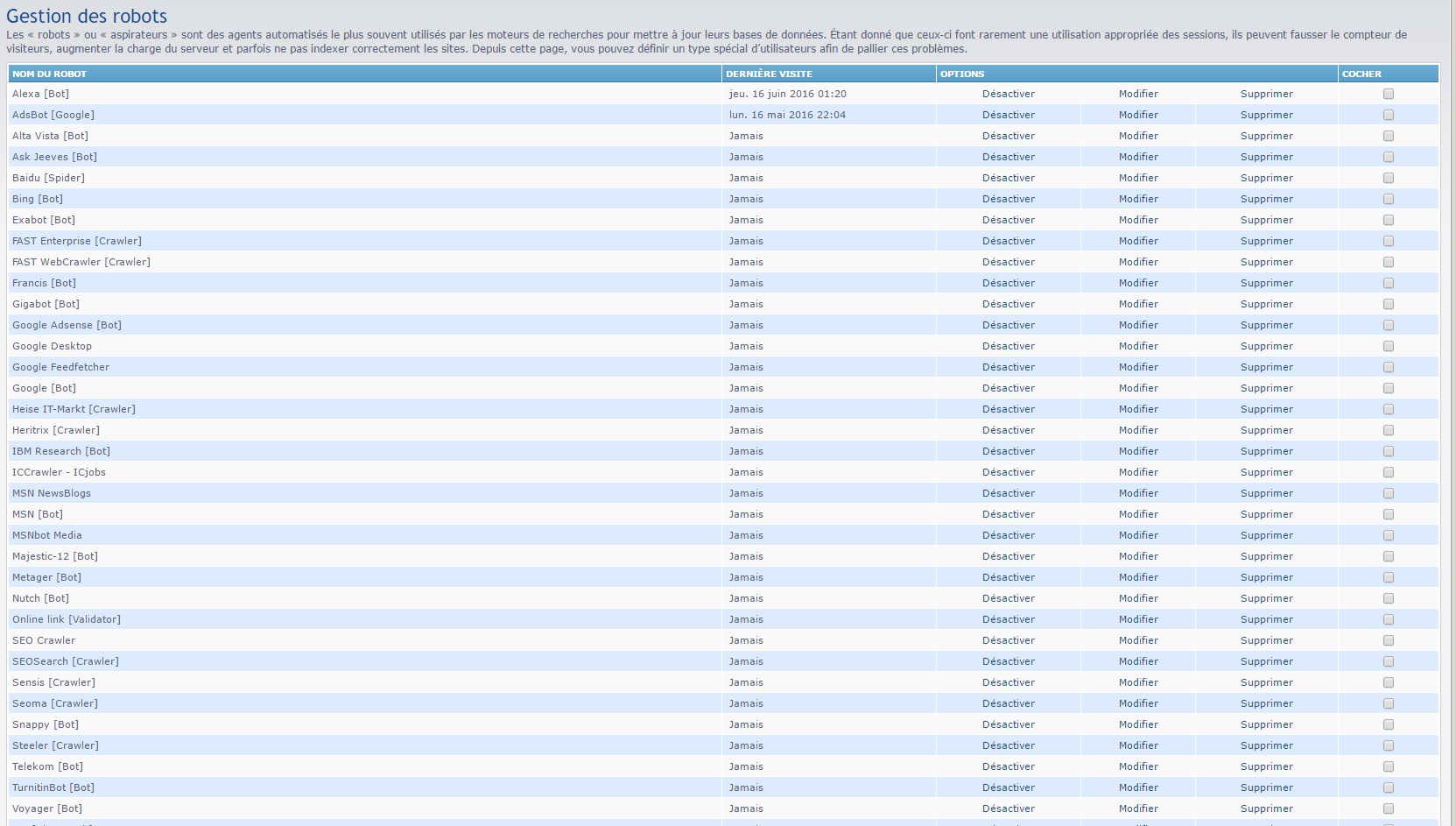This screenshot has height=826, width=1456.
Task: Click Jamais in the Voyager [Bot] row
Action: pyautogui.click(x=746, y=808)
